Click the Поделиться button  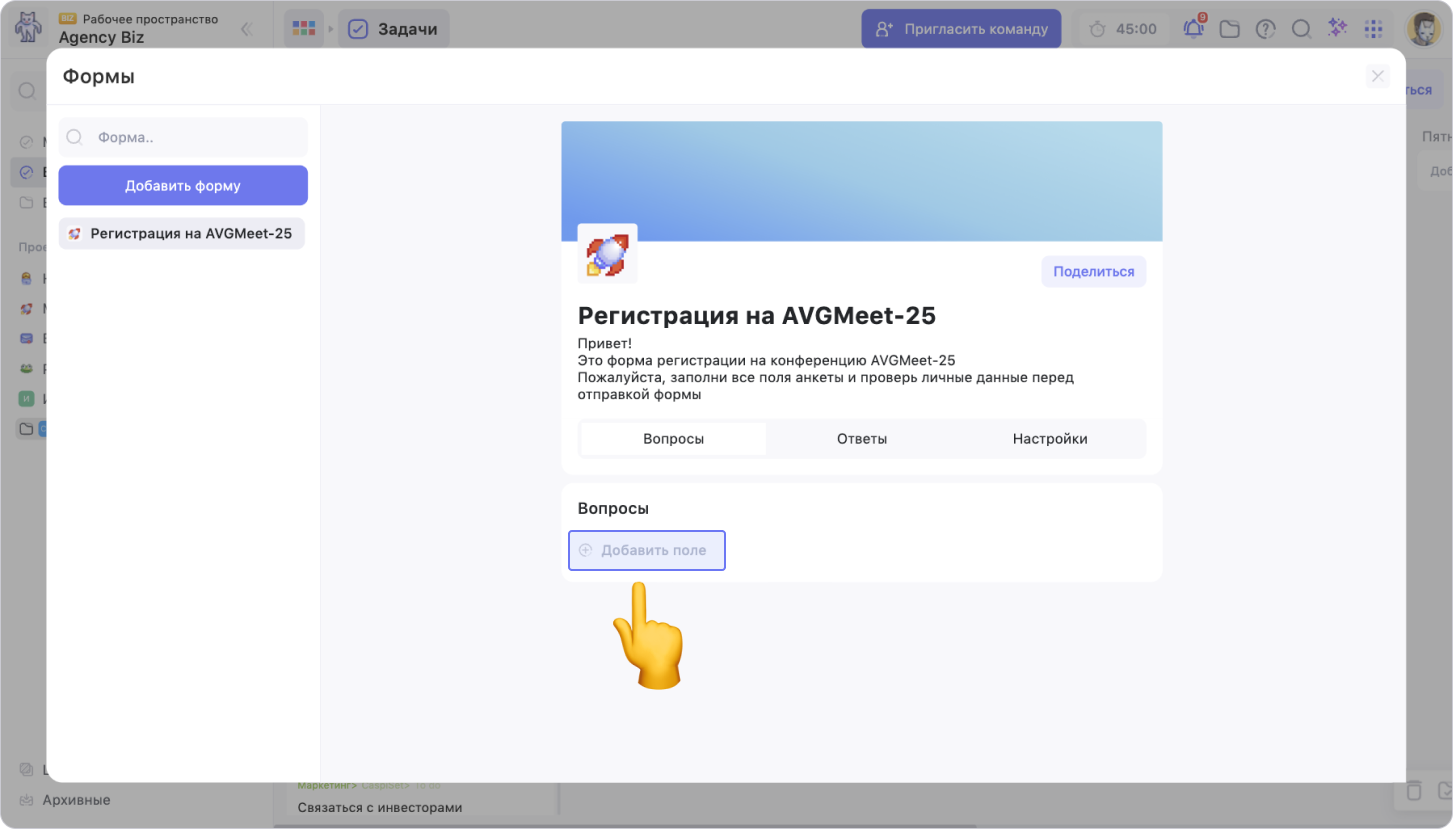coord(1093,271)
